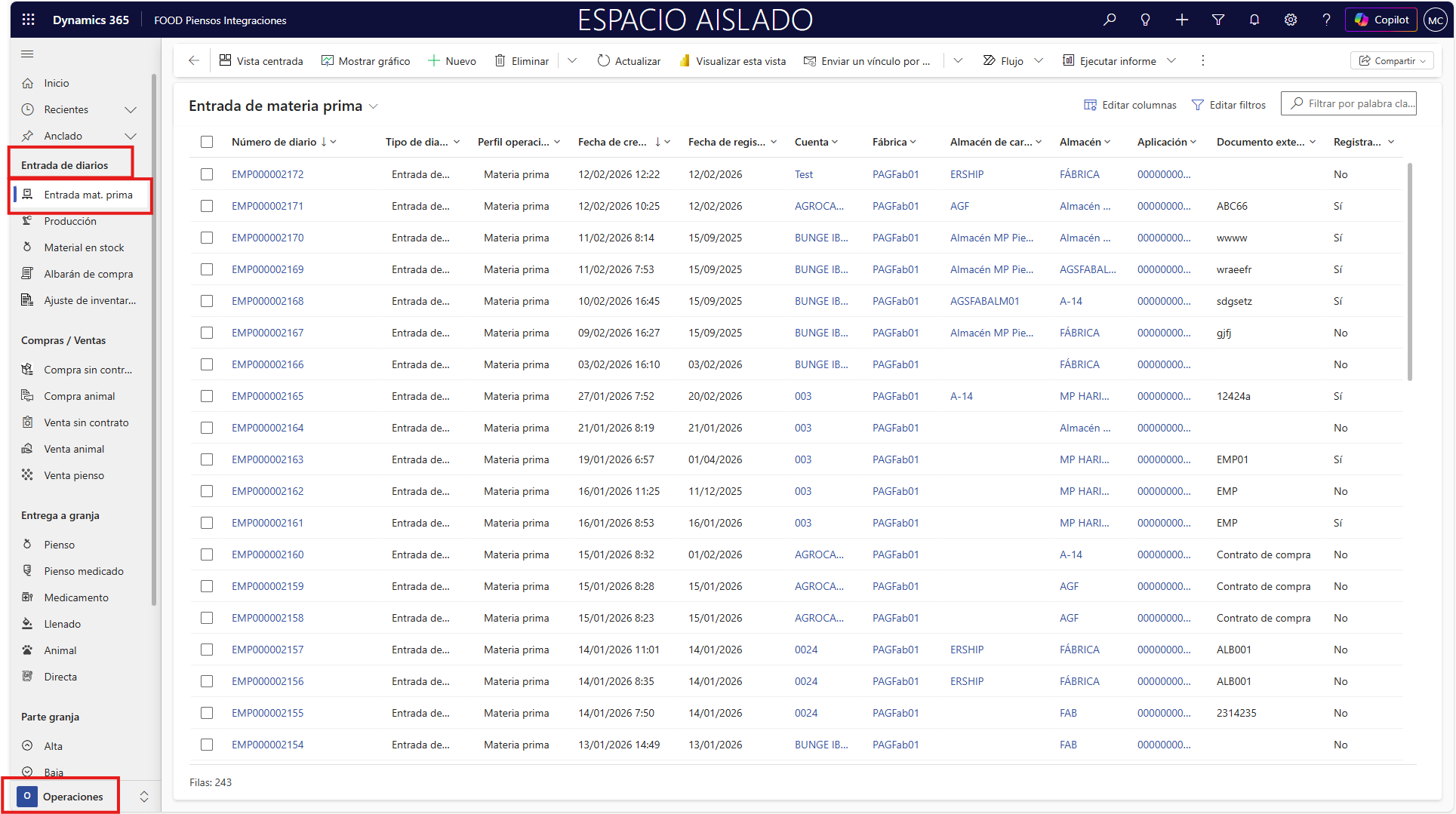Click the back arrow in command bar
The height and width of the screenshot is (814, 1456).
(194, 61)
